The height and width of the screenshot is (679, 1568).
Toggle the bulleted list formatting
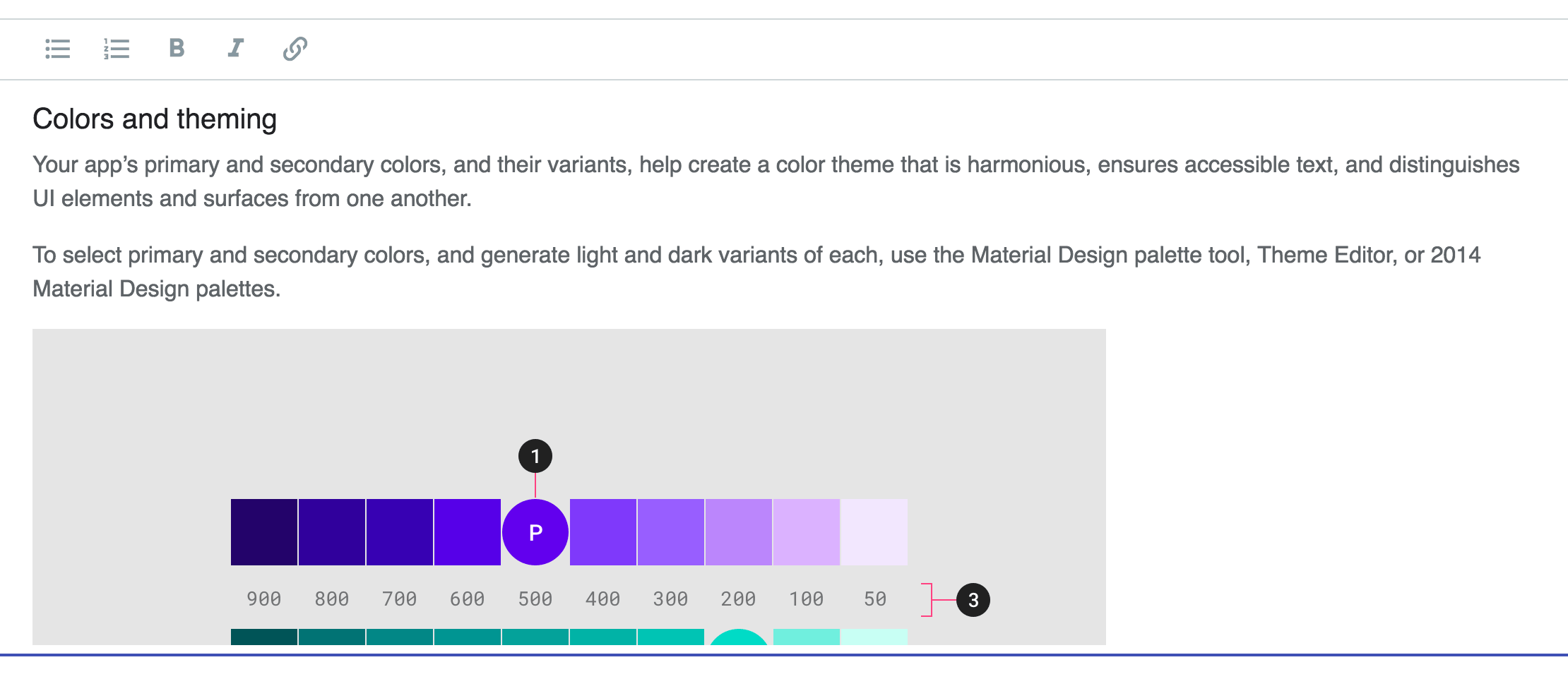[x=58, y=49]
